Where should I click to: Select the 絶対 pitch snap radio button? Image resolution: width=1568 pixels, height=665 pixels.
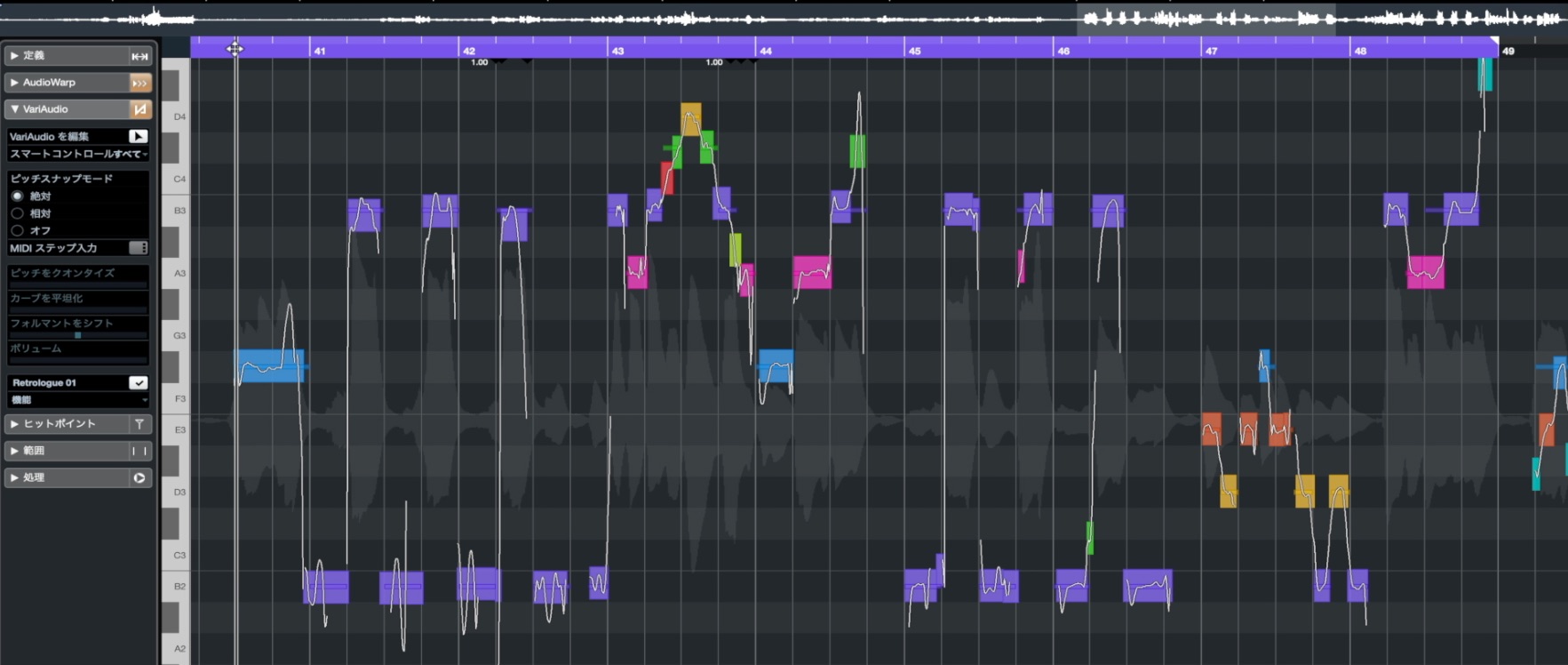tap(17, 196)
